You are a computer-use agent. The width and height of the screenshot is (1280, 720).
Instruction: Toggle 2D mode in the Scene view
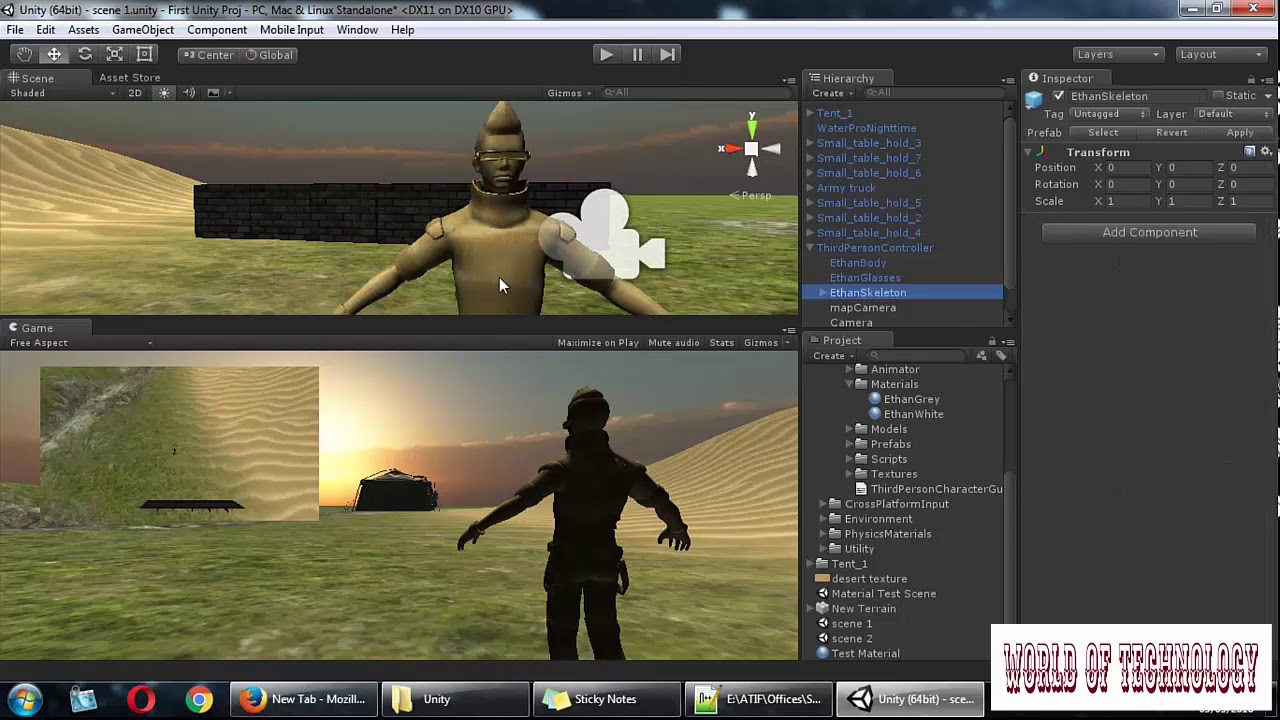coord(135,93)
